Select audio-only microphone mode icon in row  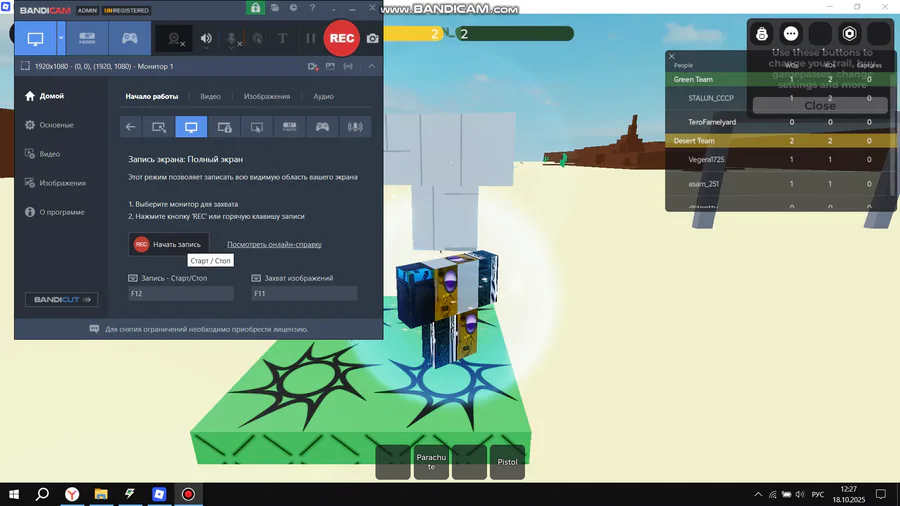[x=355, y=127]
